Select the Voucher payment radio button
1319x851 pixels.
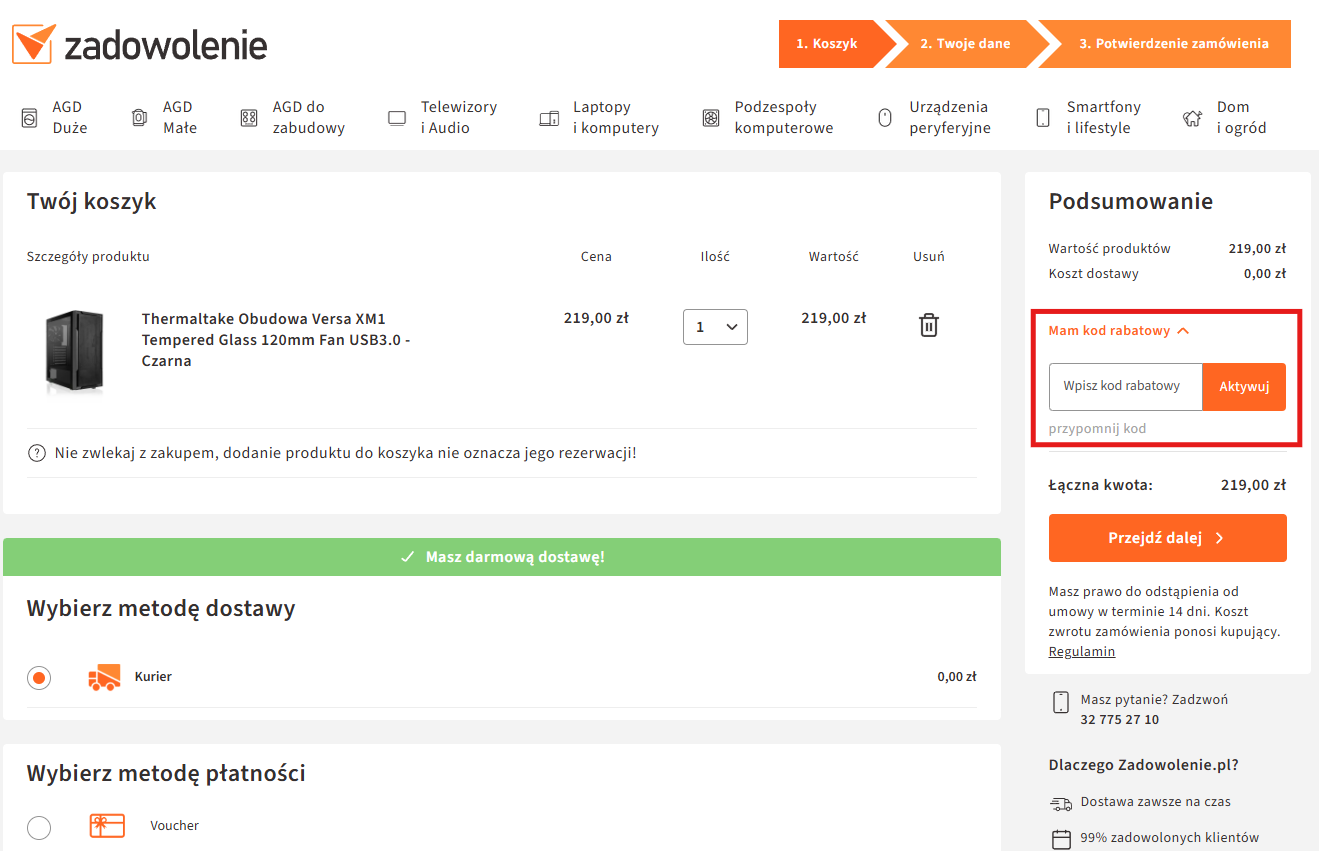(x=39, y=827)
